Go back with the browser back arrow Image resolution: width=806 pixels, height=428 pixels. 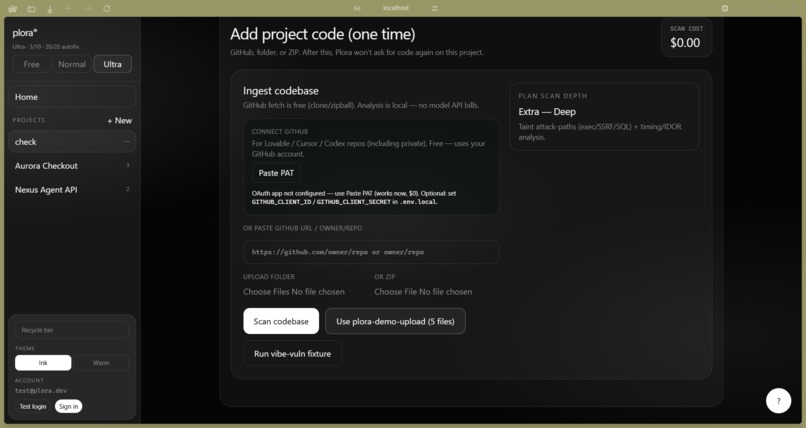(69, 9)
